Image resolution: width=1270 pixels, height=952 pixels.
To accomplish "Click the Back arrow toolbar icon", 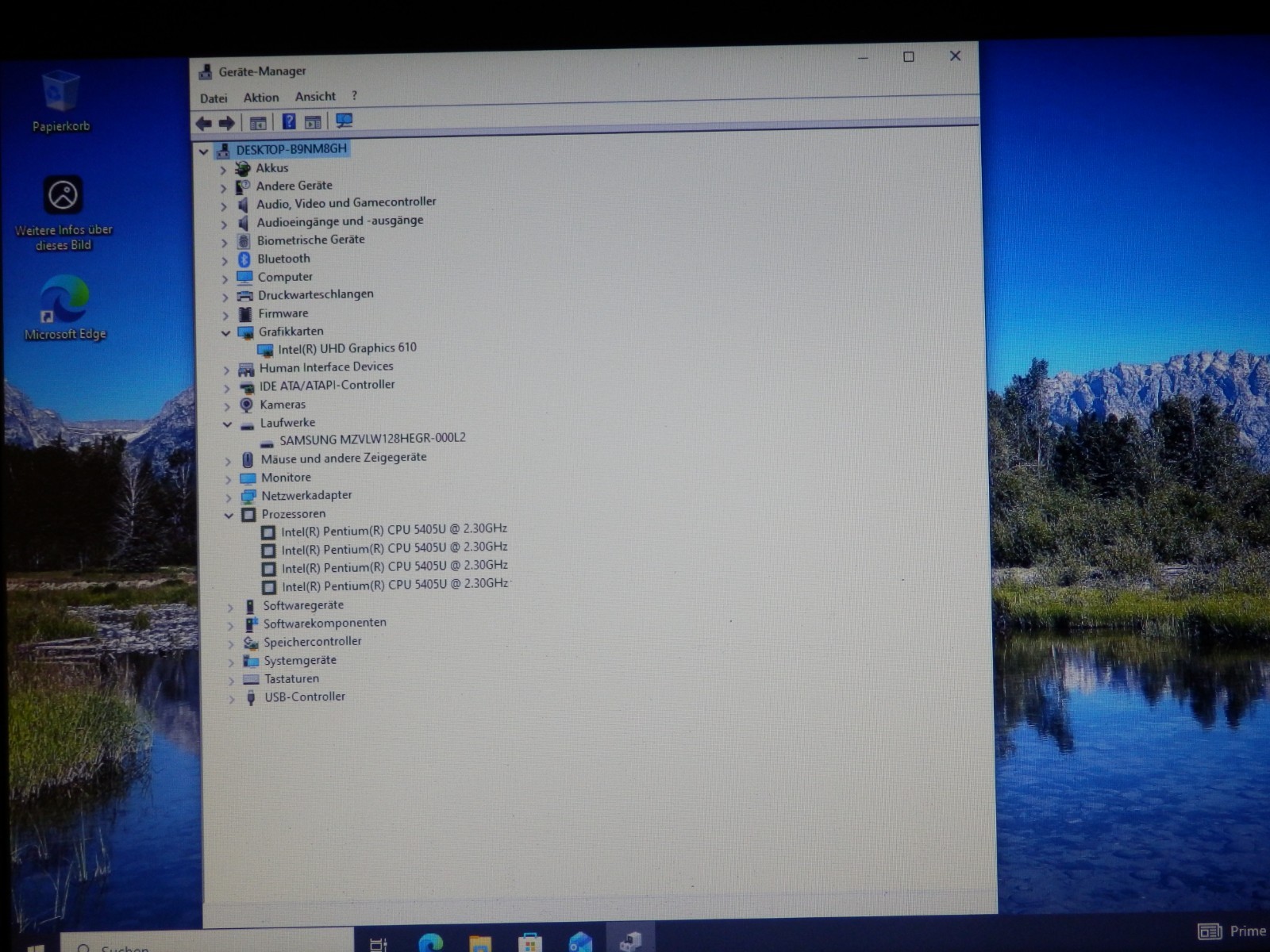I will tap(204, 123).
